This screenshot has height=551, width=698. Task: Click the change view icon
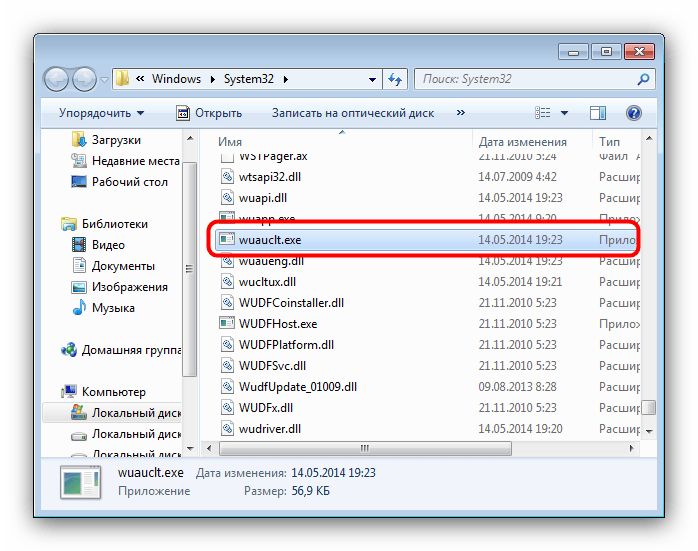[x=542, y=113]
